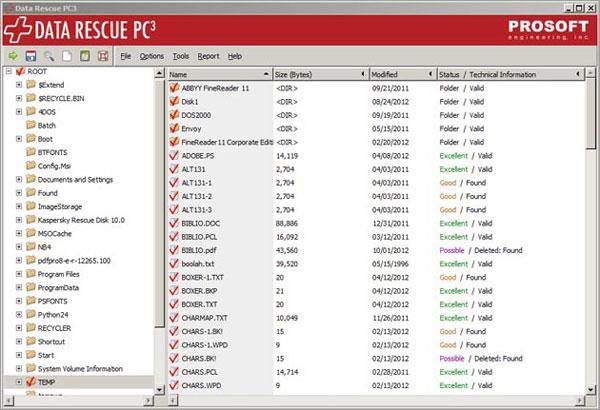Open the Report menu
Image resolution: width=600 pixels, height=410 pixels.
pyautogui.click(x=208, y=56)
